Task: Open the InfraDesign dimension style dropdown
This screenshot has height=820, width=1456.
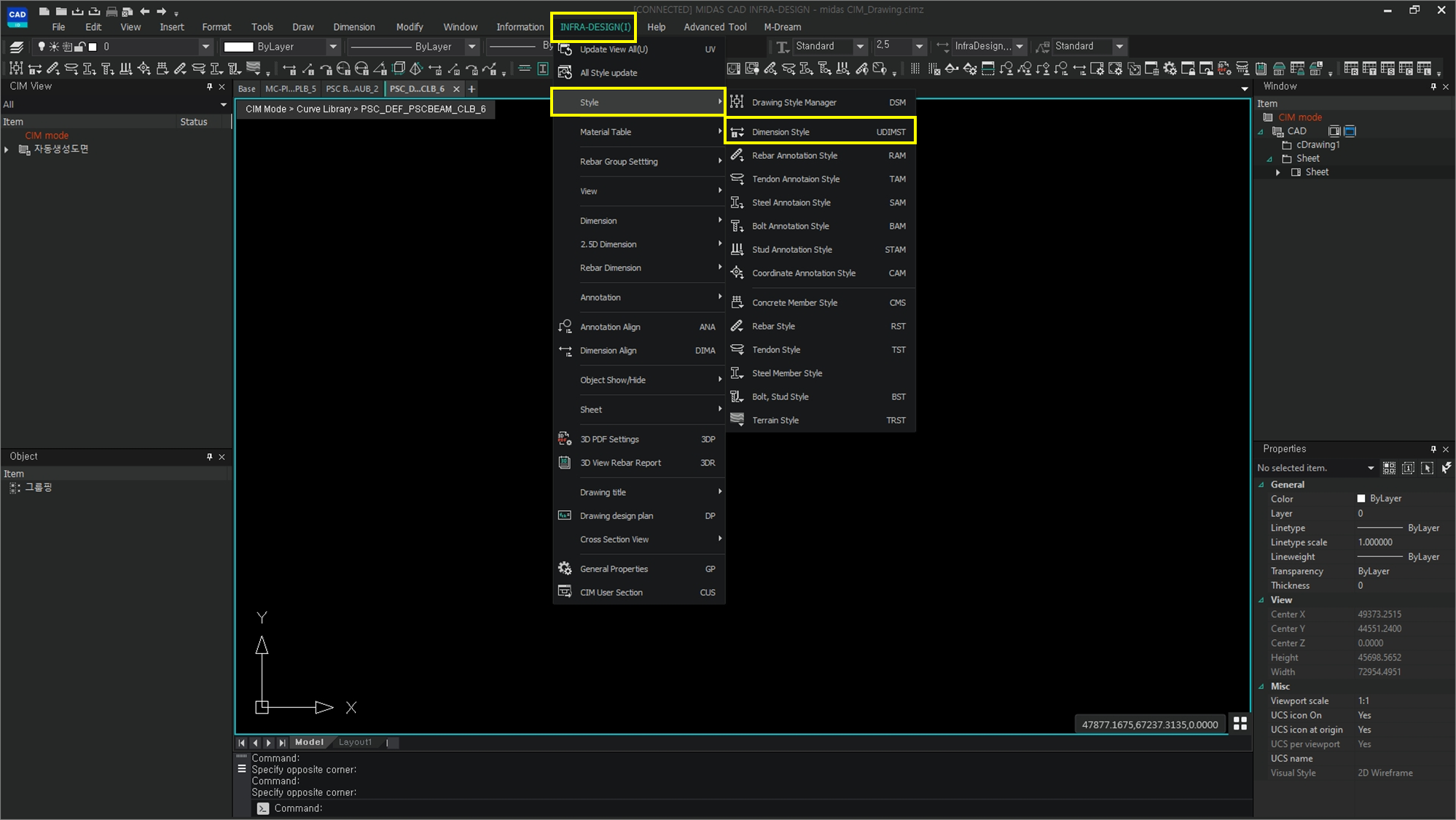Action: [x=1019, y=46]
